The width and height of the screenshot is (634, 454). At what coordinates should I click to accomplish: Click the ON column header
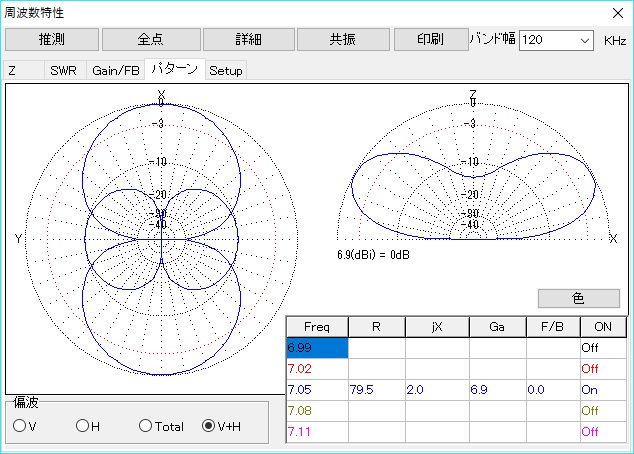tap(603, 327)
